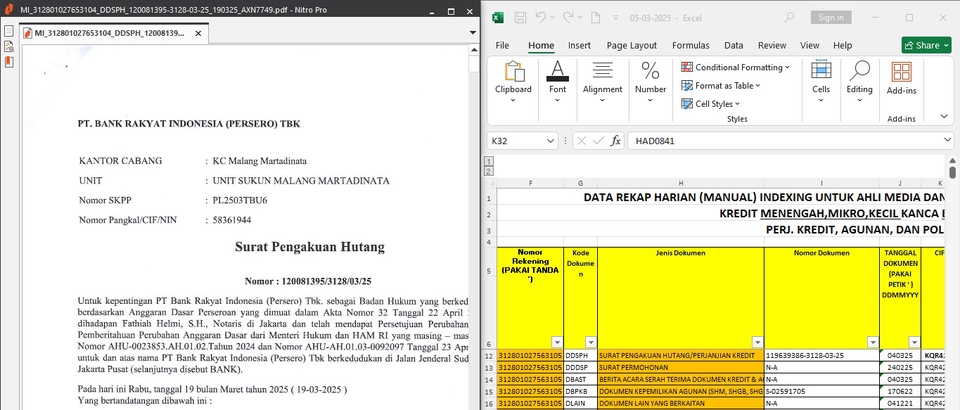Click the Nitro Pro scroll-up arrow
This screenshot has width=960, height=410.
point(474,48)
